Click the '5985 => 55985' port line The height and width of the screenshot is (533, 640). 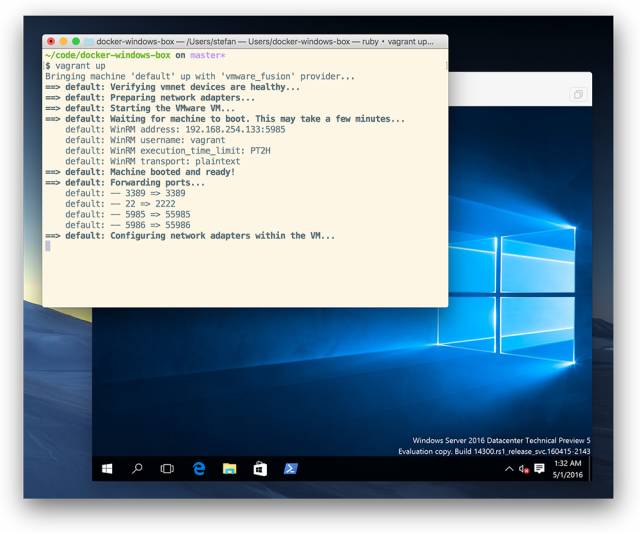coord(128,214)
